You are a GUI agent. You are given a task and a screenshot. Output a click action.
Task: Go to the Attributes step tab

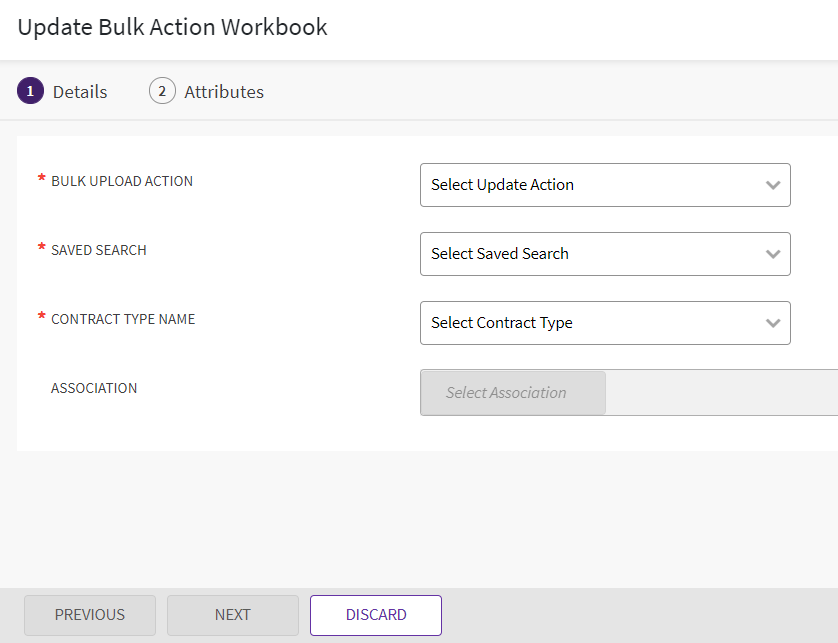tap(224, 92)
